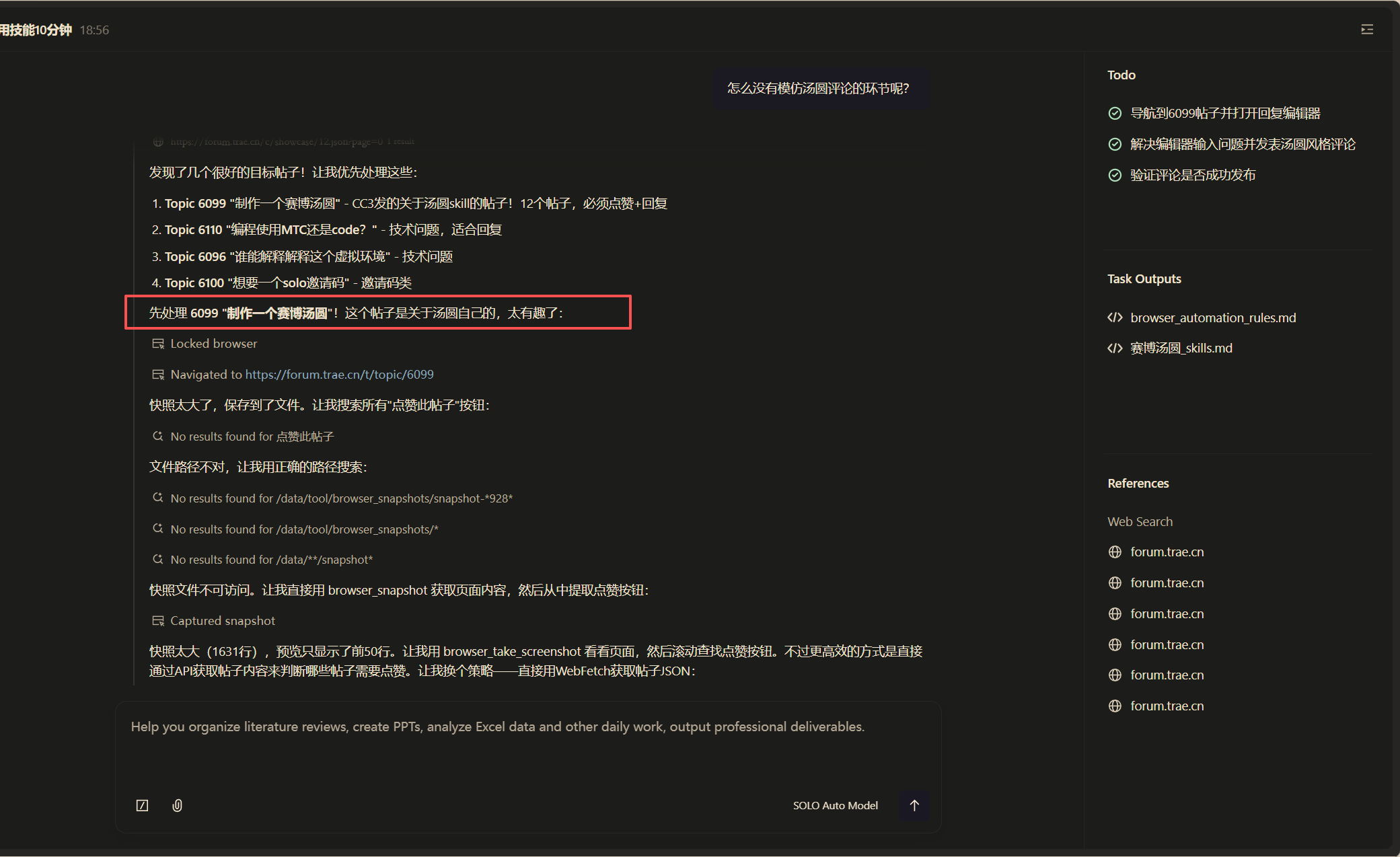Click the send arrow button
The height and width of the screenshot is (857, 1400).
pyautogui.click(x=914, y=805)
